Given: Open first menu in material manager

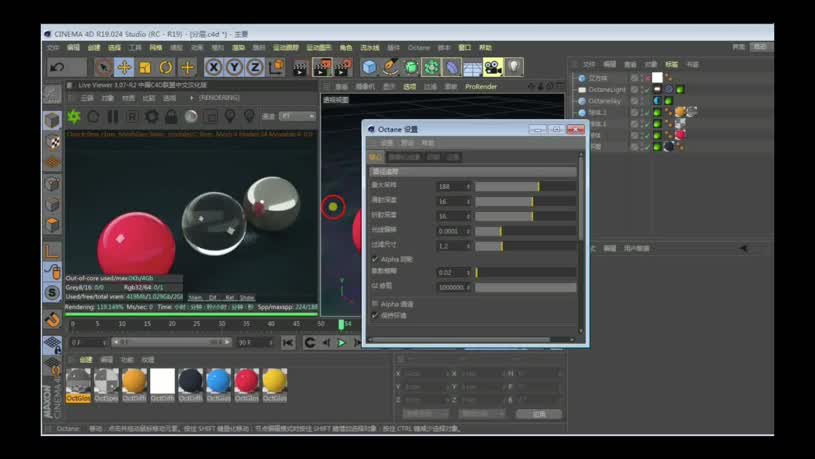Looking at the screenshot, I should click(x=86, y=360).
